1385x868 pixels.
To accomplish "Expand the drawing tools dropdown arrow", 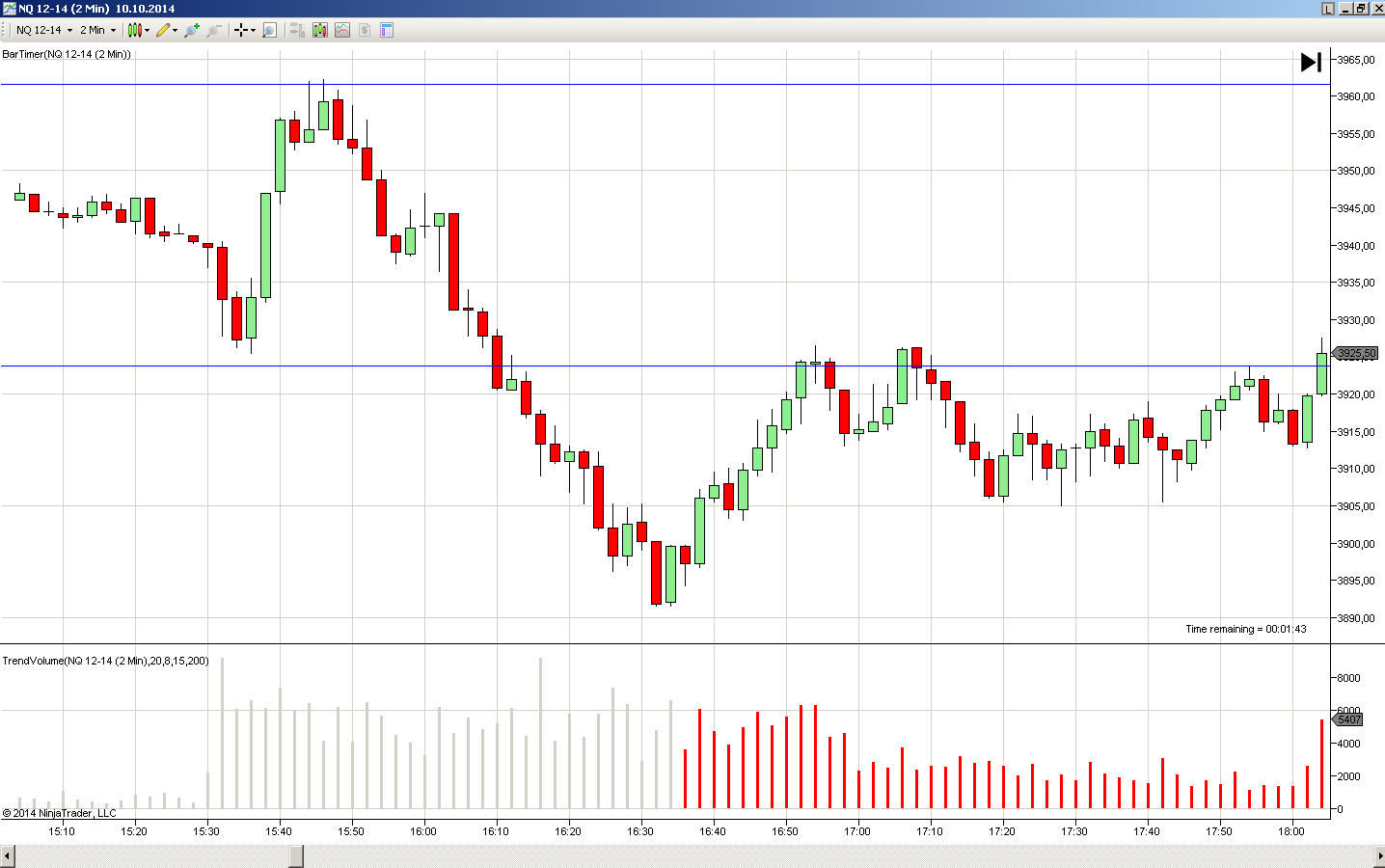I will click(175, 30).
